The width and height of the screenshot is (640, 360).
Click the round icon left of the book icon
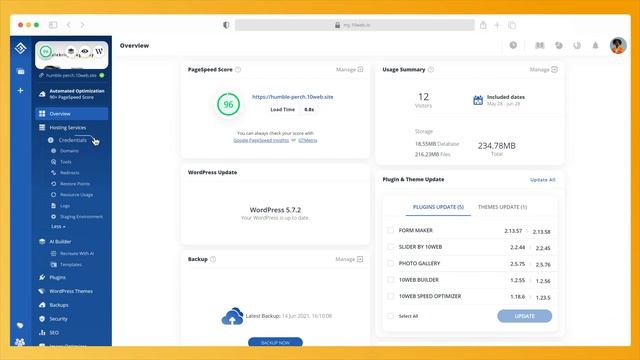tap(513, 45)
